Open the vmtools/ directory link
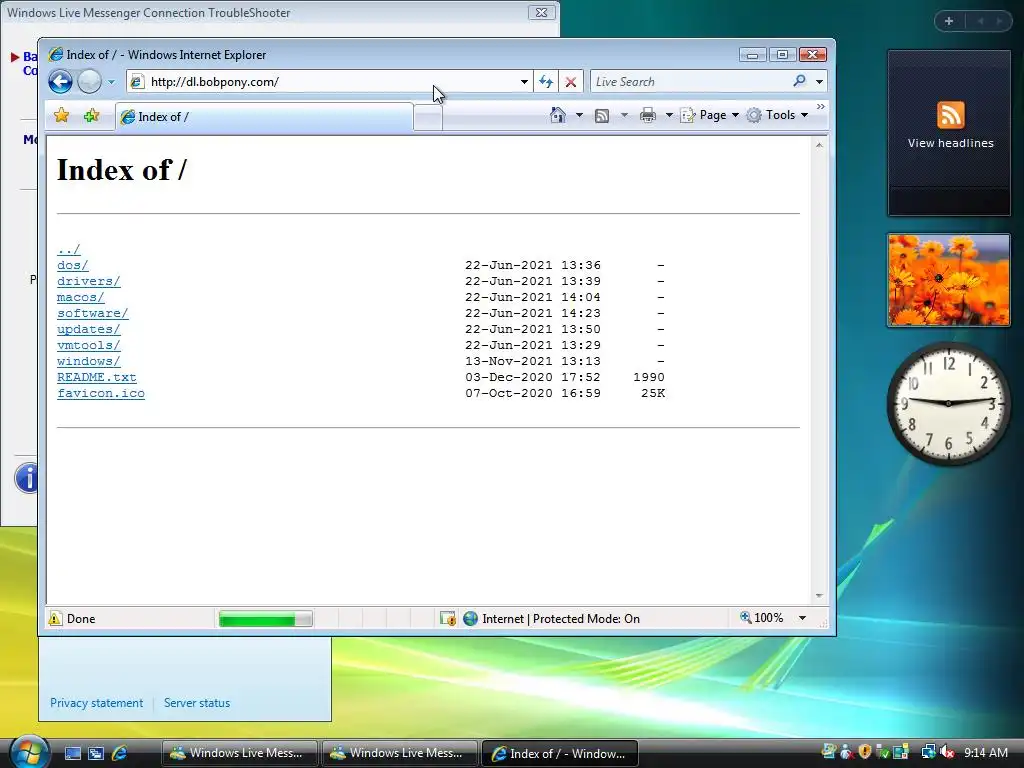Viewport: 1024px width, 768px height. [88, 345]
